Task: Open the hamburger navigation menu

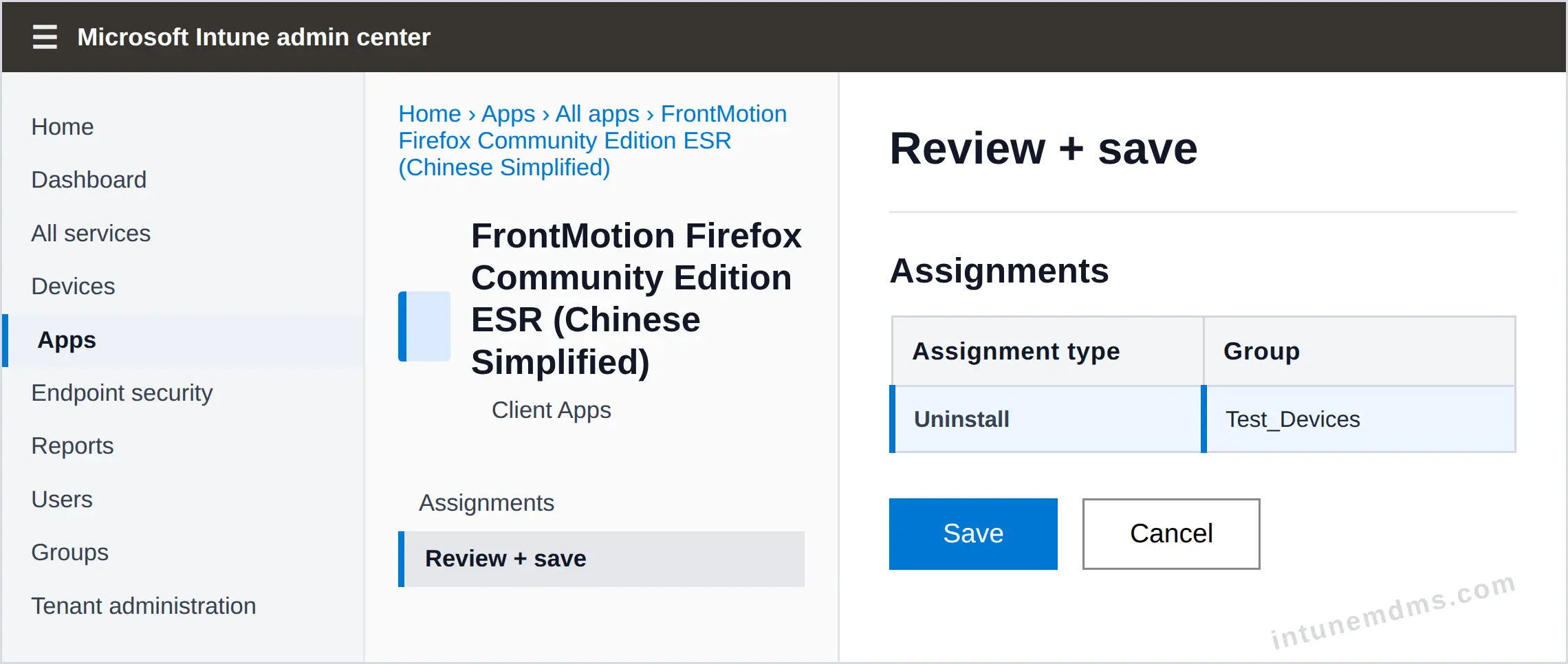Action: (x=45, y=36)
